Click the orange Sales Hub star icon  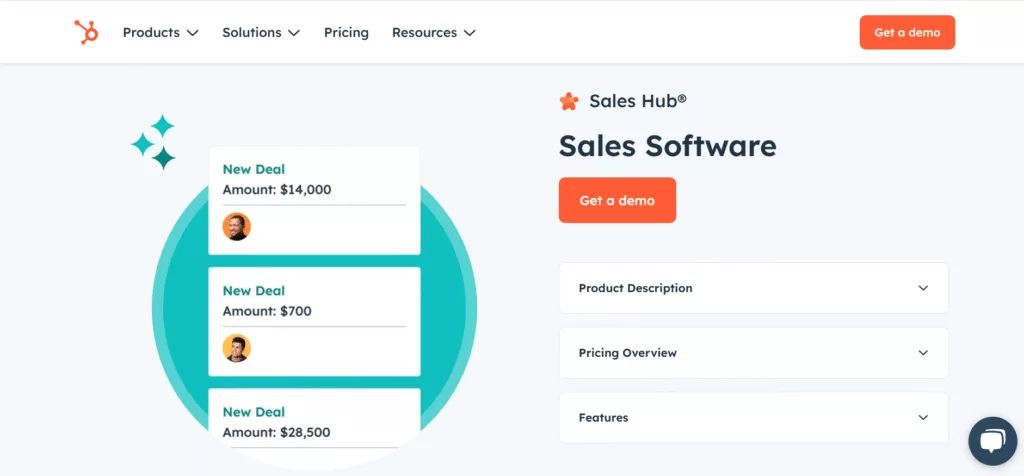(569, 101)
